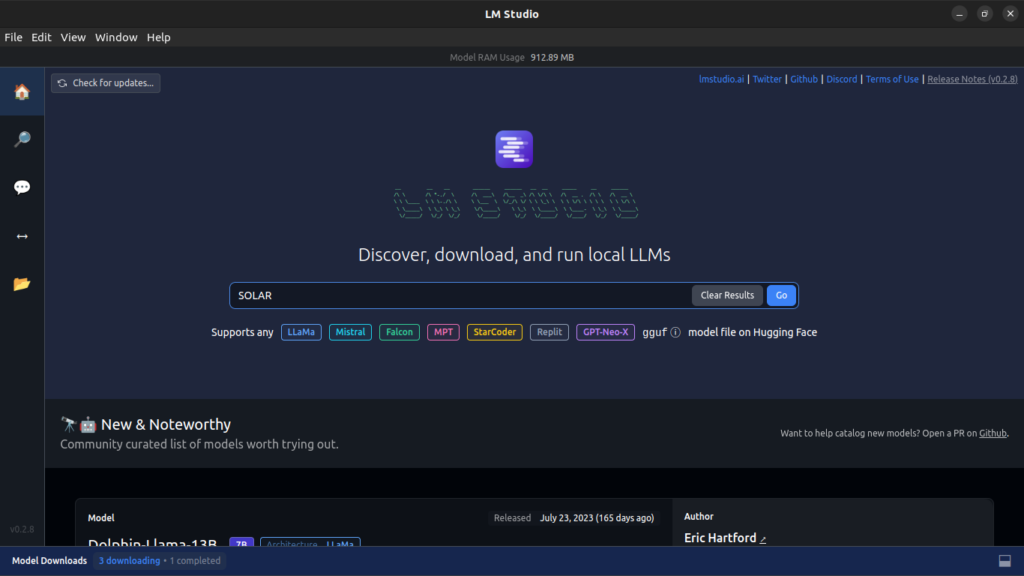This screenshot has width=1024, height=576.
Task: Open the AI Chat speech bubble icon
Action: point(22,187)
